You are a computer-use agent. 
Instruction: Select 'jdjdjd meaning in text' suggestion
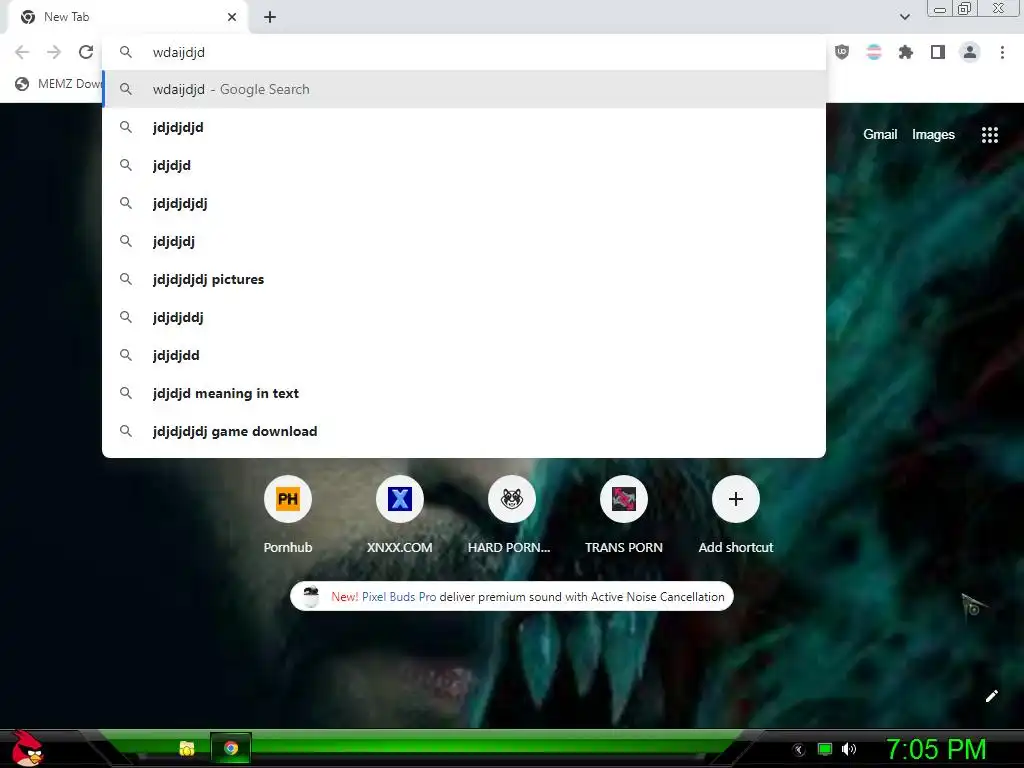tap(464, 393)
